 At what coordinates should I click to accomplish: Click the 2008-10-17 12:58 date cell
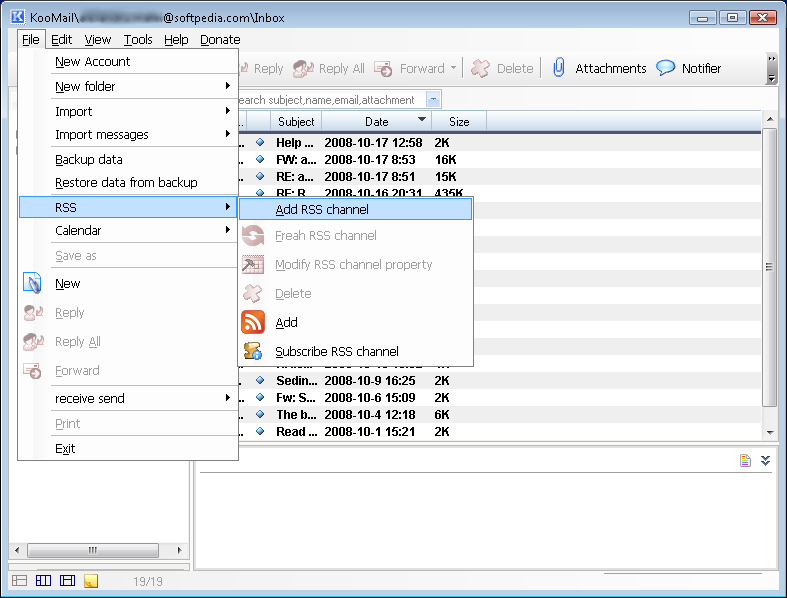point(373,143)
